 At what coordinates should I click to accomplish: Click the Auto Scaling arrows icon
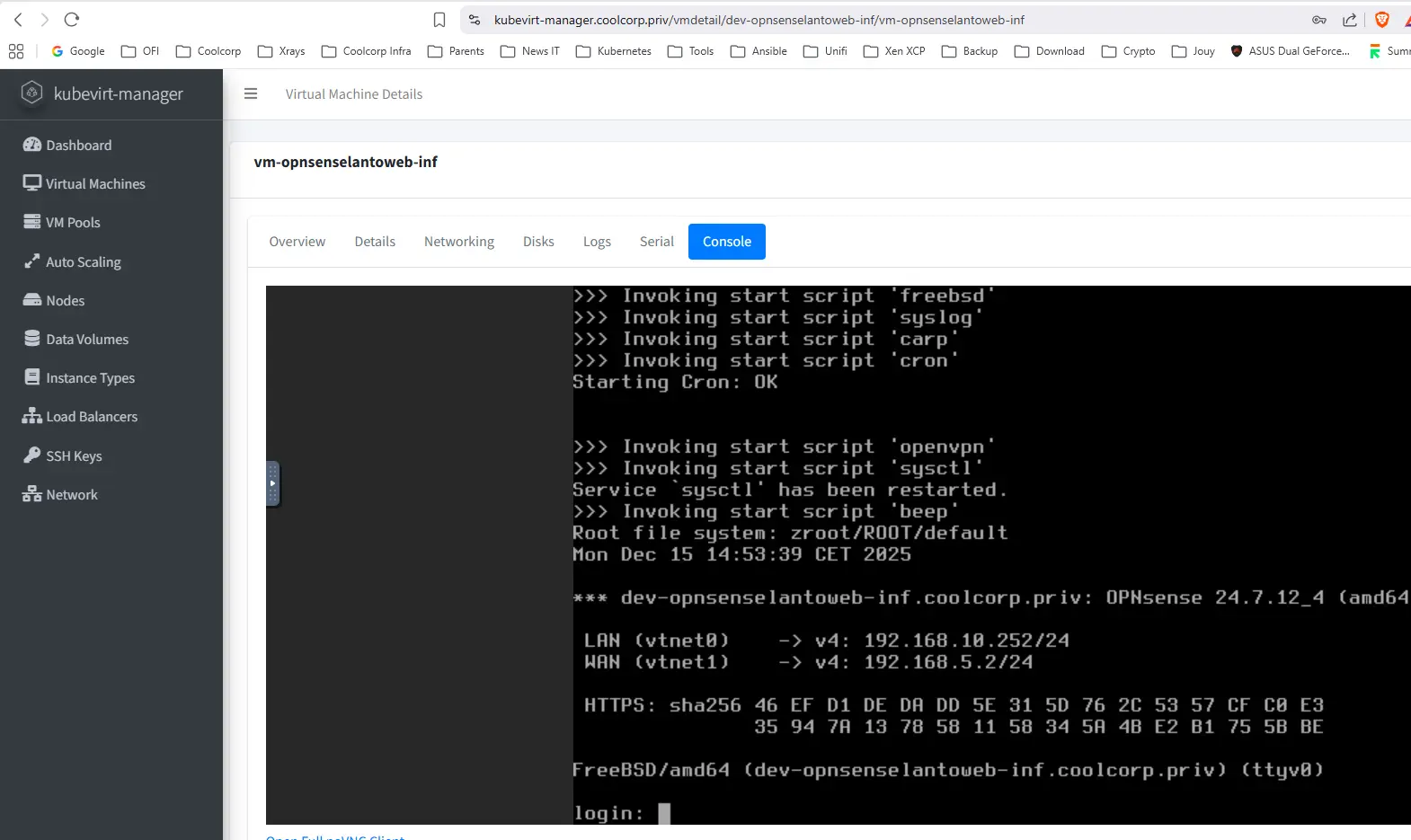[x=32, y=261]
